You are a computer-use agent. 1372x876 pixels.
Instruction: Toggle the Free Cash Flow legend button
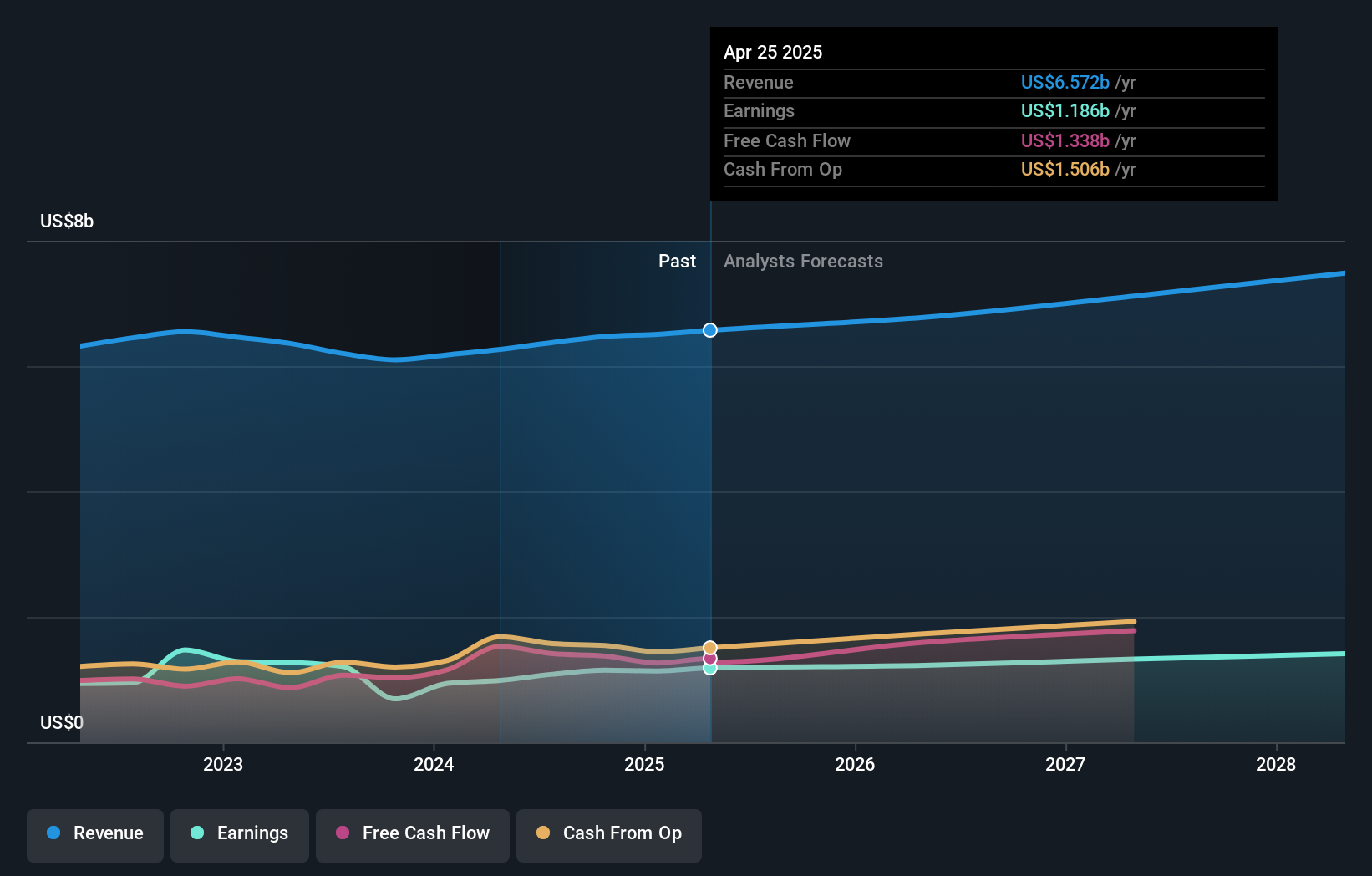click(x=413, y=835)
